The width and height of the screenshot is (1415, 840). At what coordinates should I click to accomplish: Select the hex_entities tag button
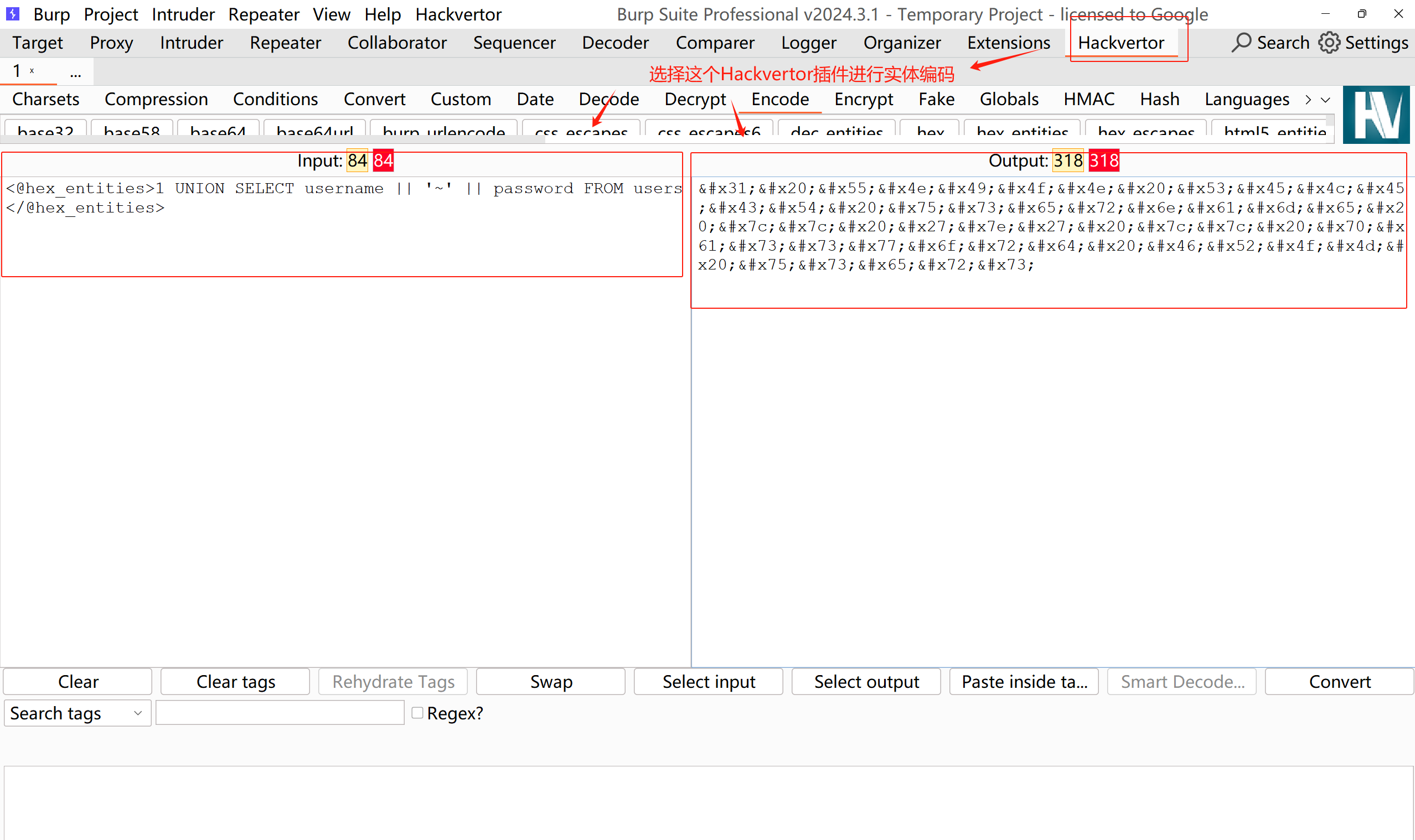[1021, 130]
